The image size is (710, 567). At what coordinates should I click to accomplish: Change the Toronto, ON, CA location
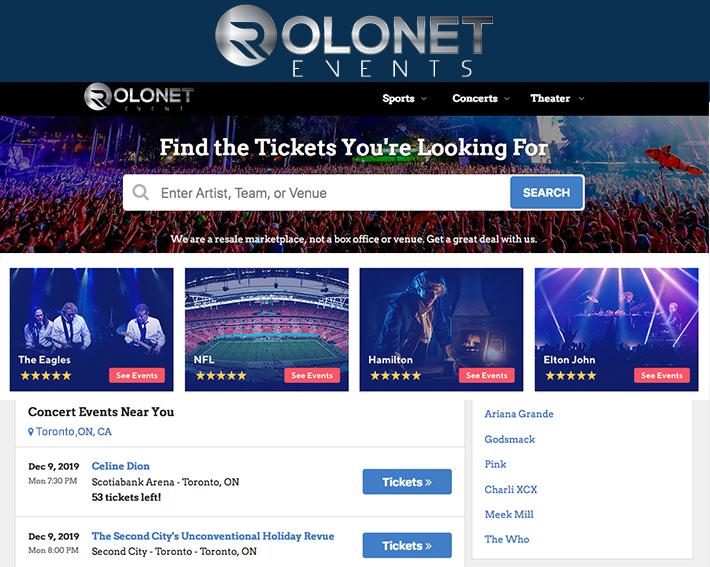(74, 432)
